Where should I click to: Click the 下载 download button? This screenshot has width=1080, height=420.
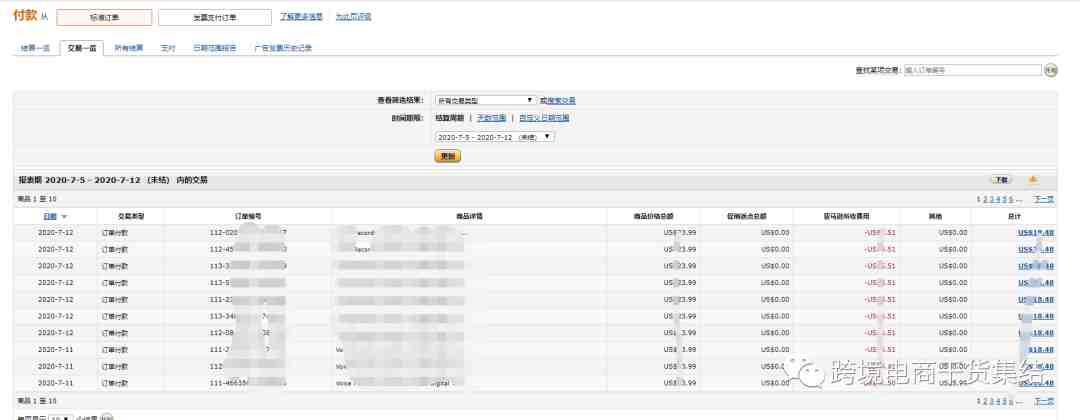point(1001,180)
